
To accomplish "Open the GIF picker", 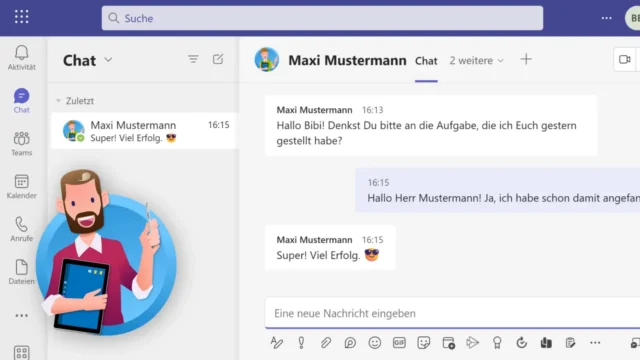I will (x=399, y=342).
